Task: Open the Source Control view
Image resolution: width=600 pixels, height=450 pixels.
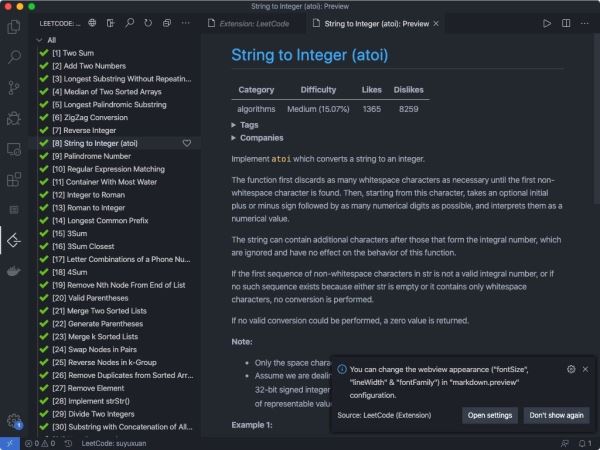Action: pos(14,88)
